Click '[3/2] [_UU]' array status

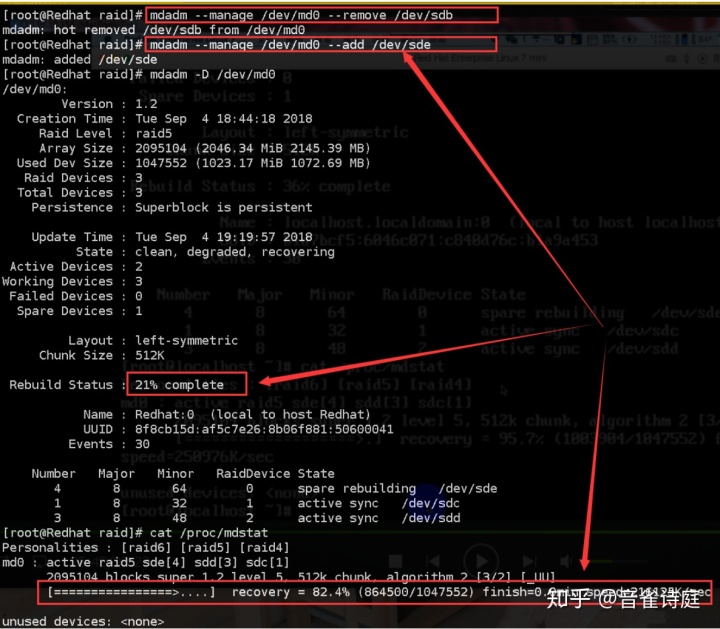pos(516,577)
